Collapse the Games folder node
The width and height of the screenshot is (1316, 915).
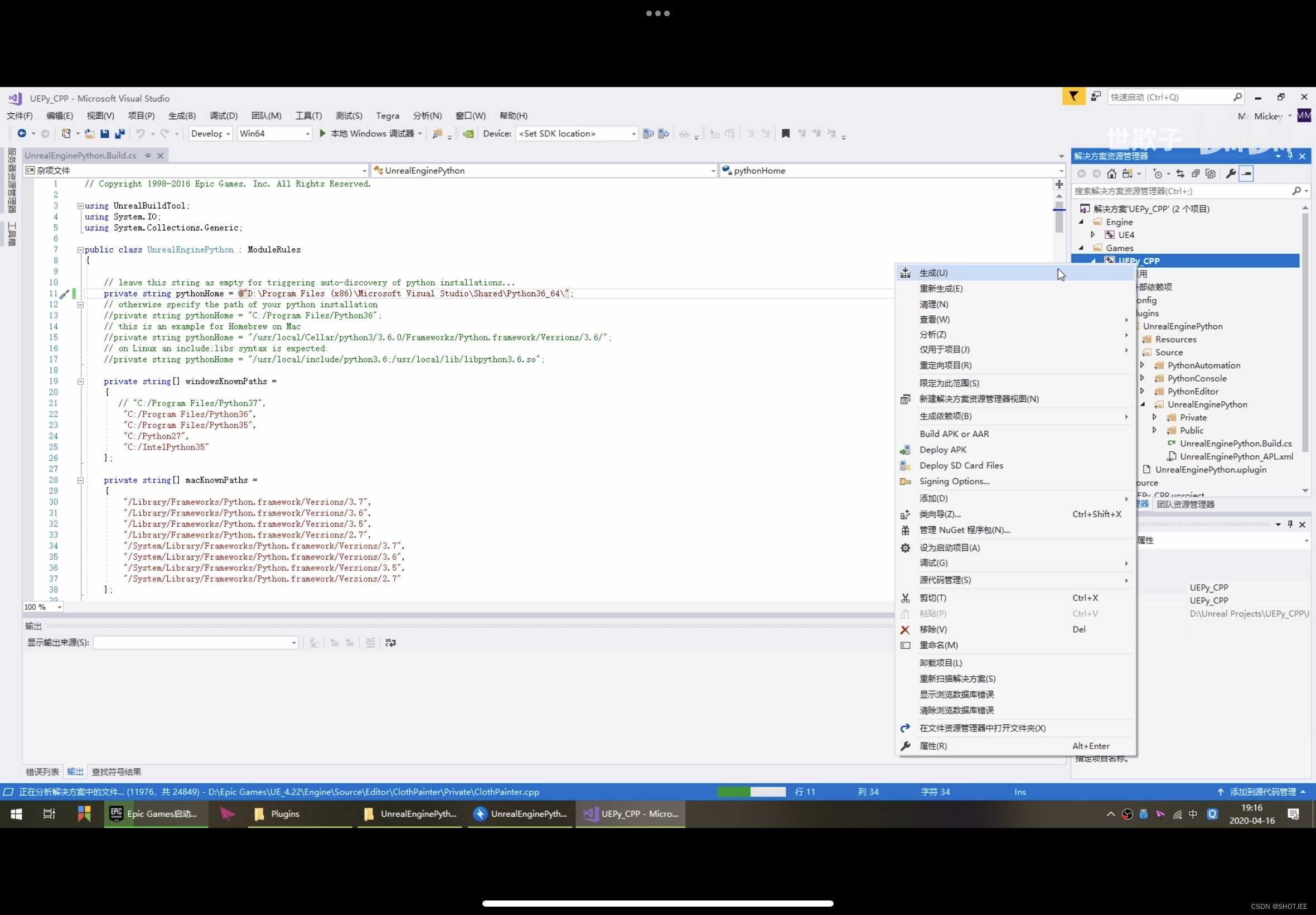coord(1081,248)
